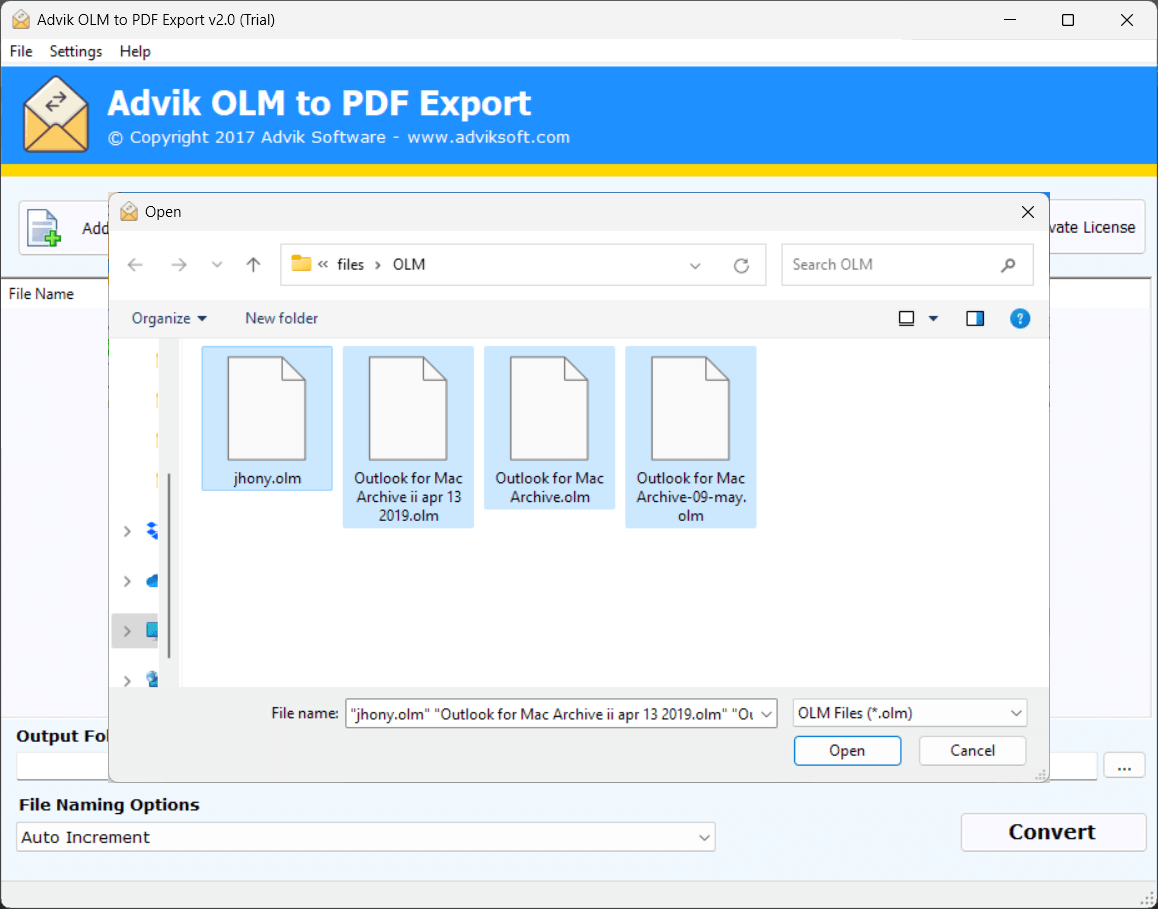Click the File Name column header

pyautogui.click(x=41, y=294)
